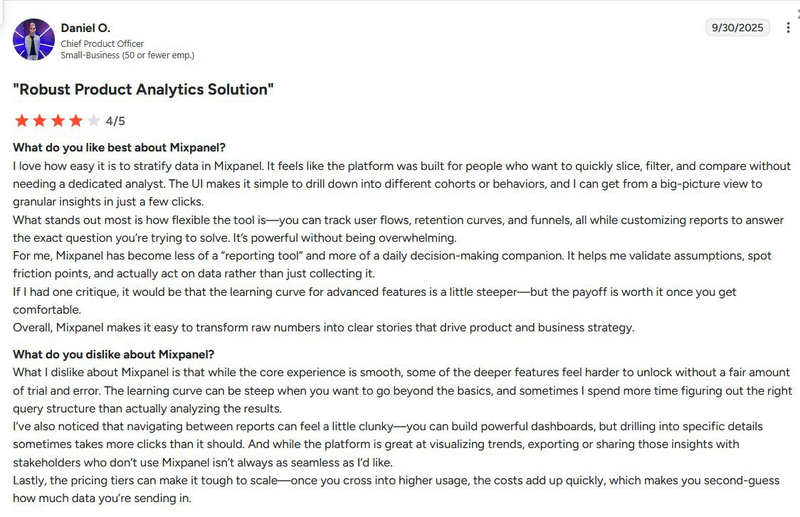Click the first red rating star

click(x=21, y=121)
